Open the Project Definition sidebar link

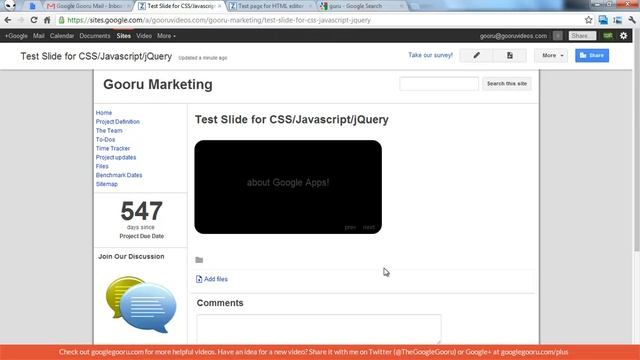click(118, 122)
